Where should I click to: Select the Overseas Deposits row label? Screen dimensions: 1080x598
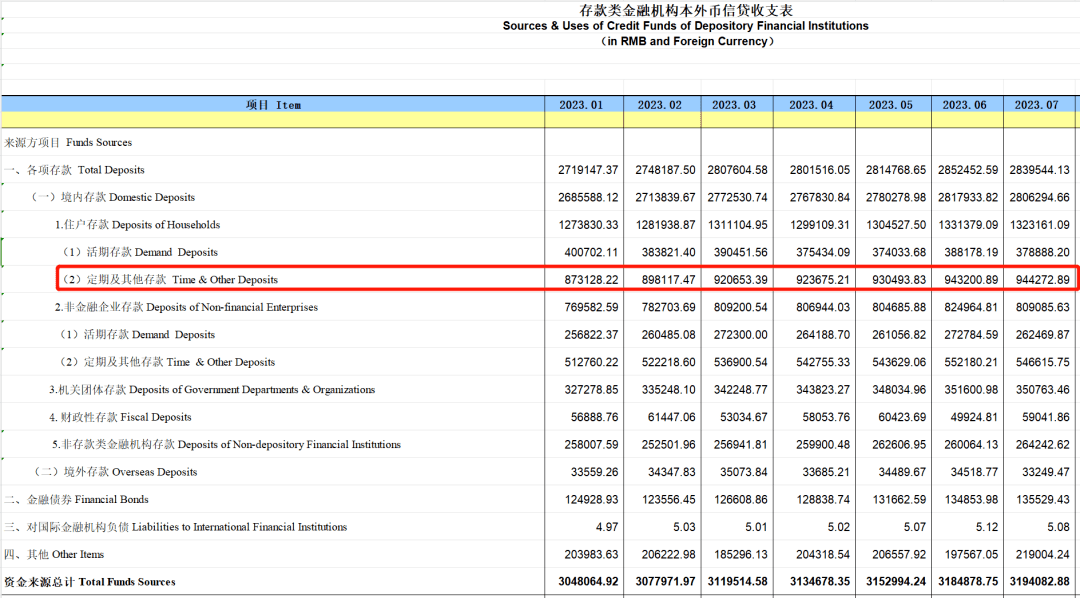click(x=116, y=472)
